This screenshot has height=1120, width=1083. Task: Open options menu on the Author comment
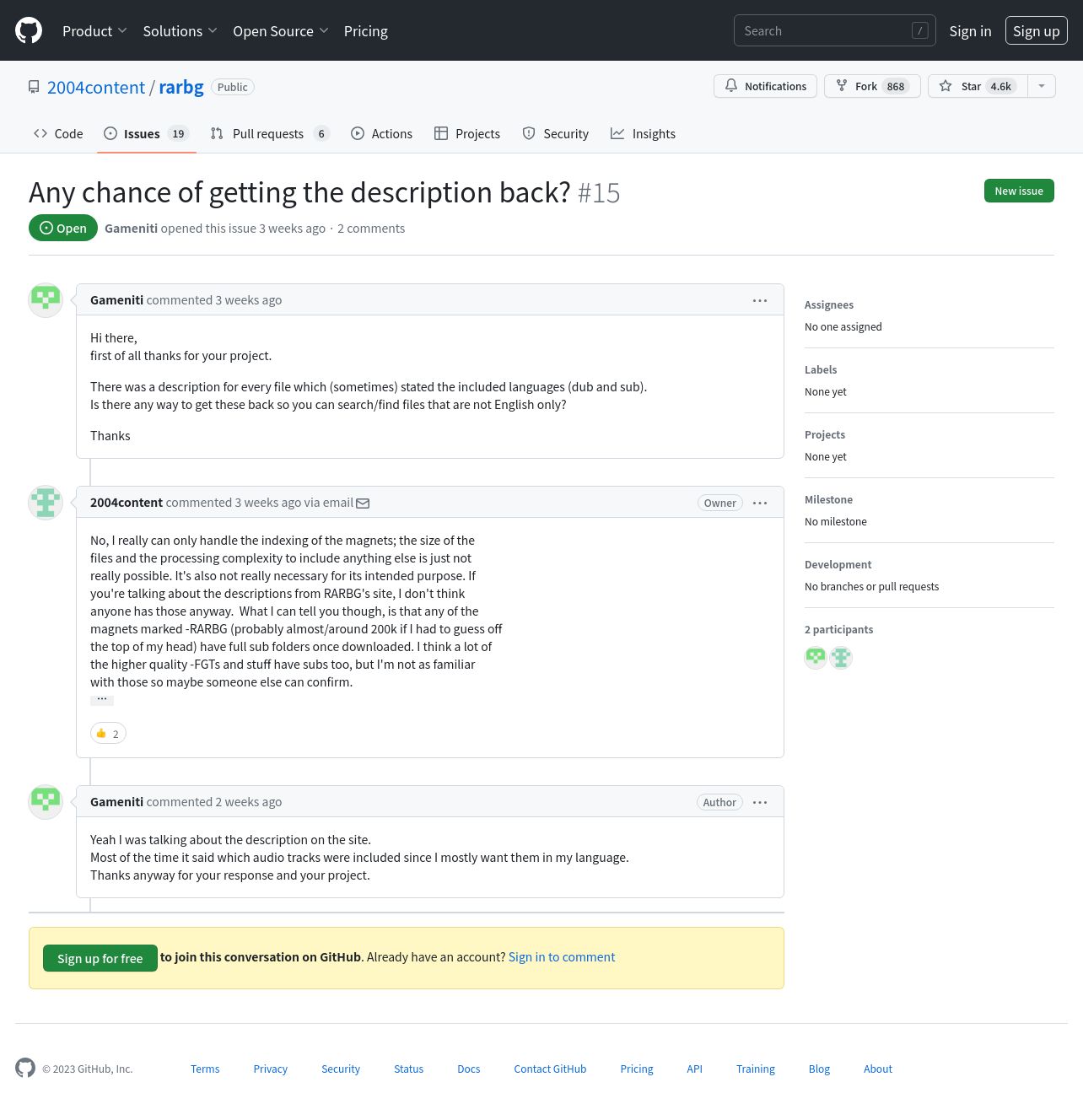[x=760, y=802]
